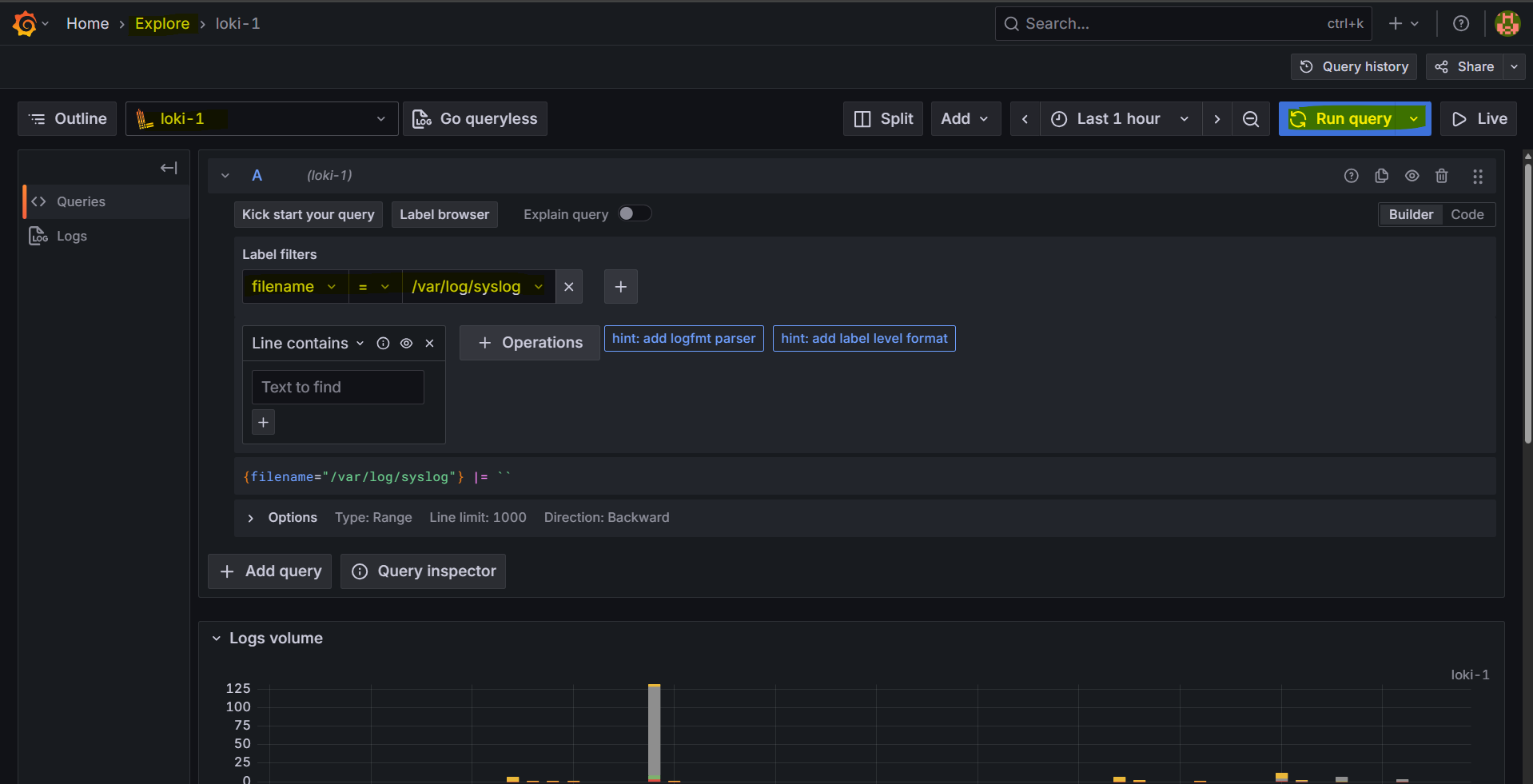Delete query A with trash icon
The width and height of the screenshot is (1533, 784).
1442,176
